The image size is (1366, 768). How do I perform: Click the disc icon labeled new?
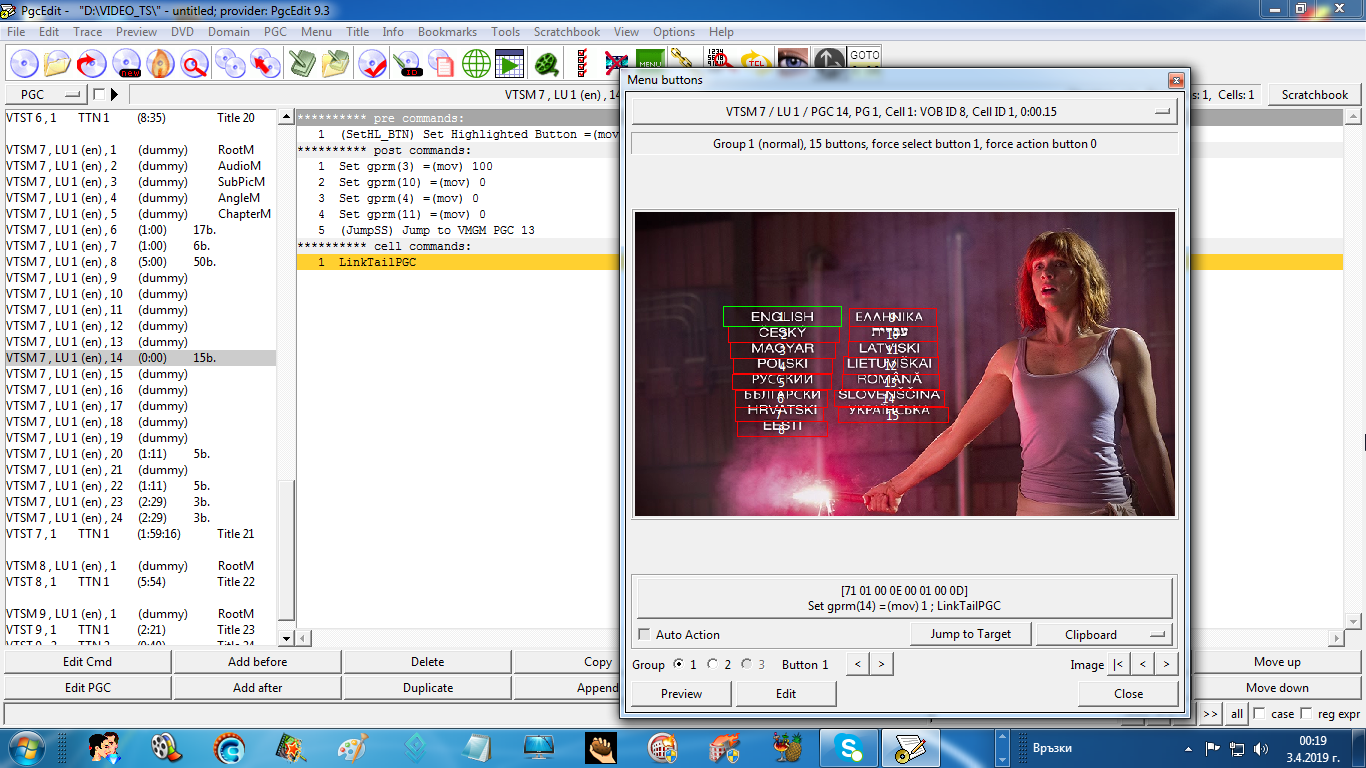(x=127, y=64)
